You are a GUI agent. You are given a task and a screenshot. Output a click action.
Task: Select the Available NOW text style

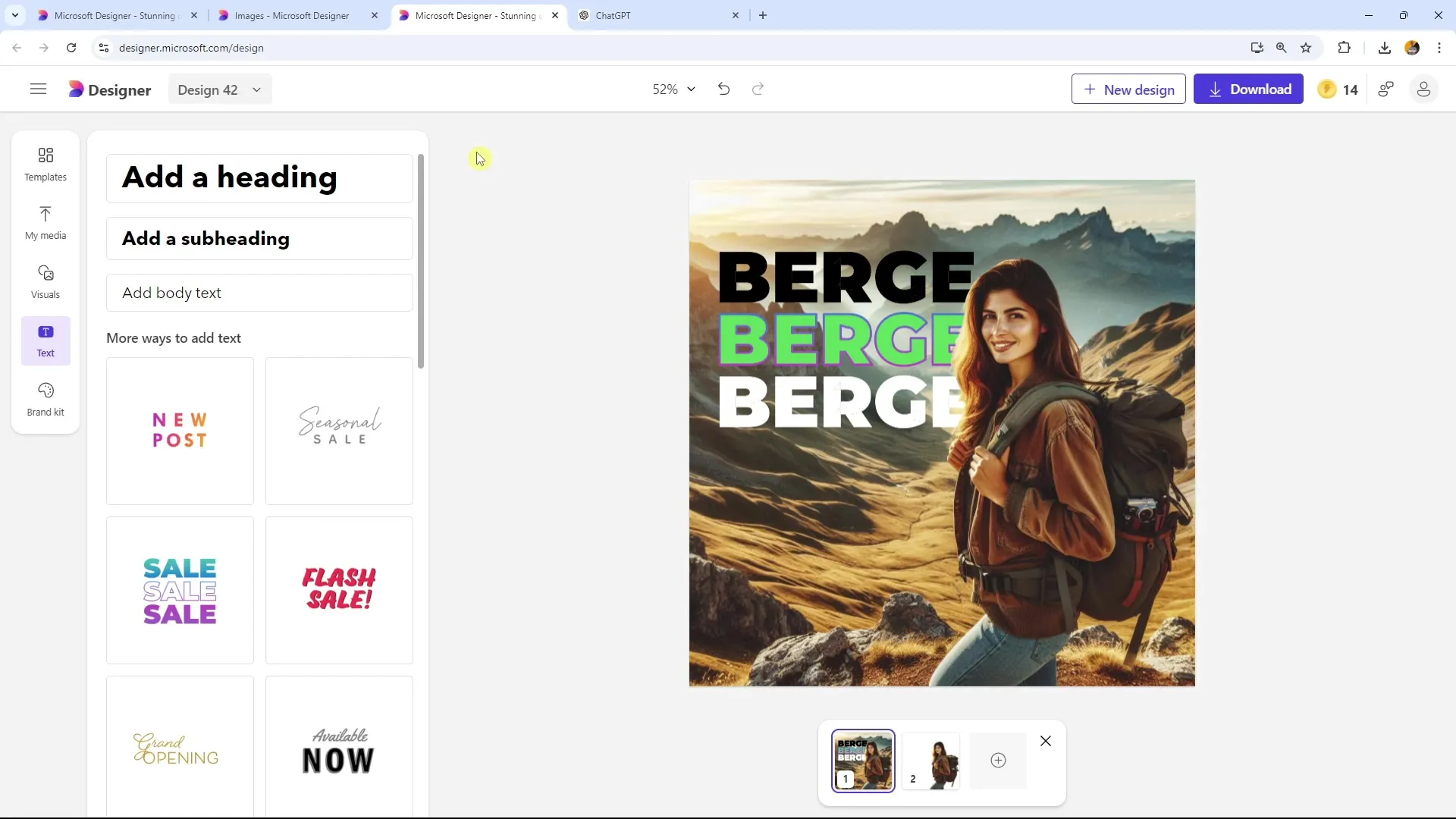click(339, 747)
